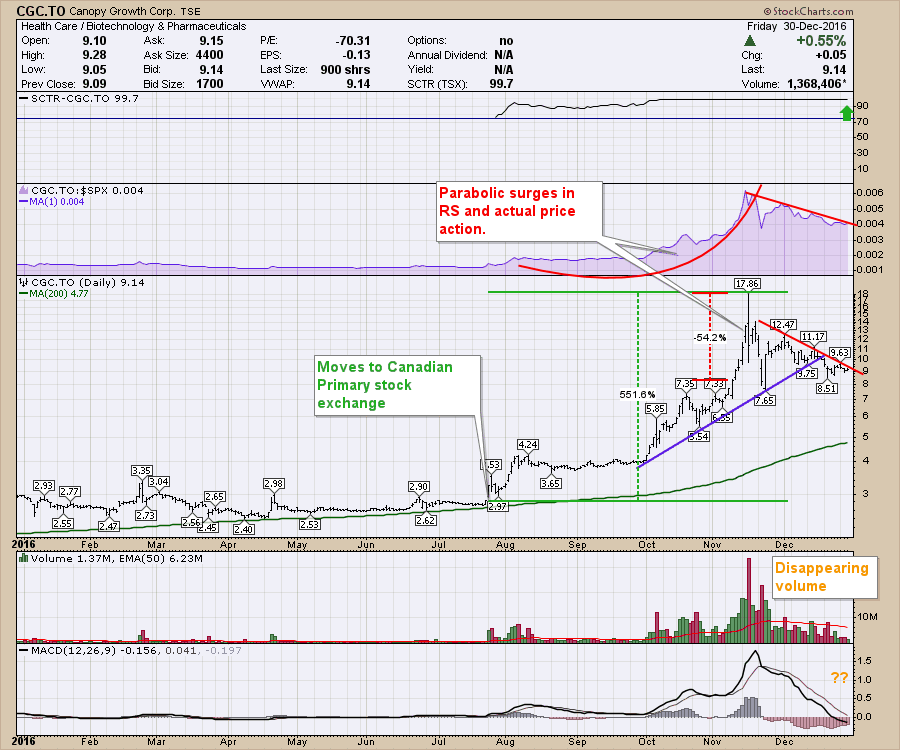Click the date Friday 30-Dec-2016
900x750 pixels.
[x=797, y=26]
